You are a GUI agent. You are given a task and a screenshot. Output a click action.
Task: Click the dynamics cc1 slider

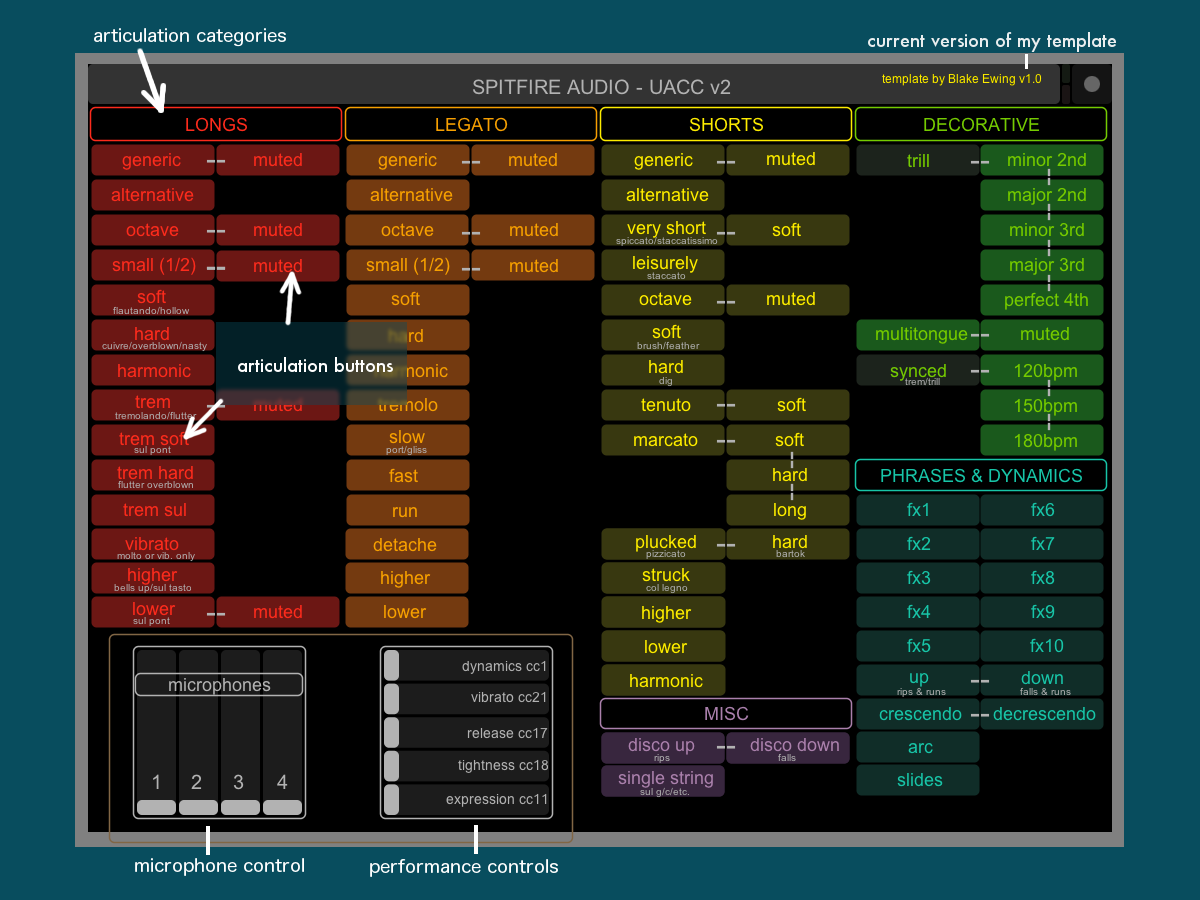[x=466, y=665]
